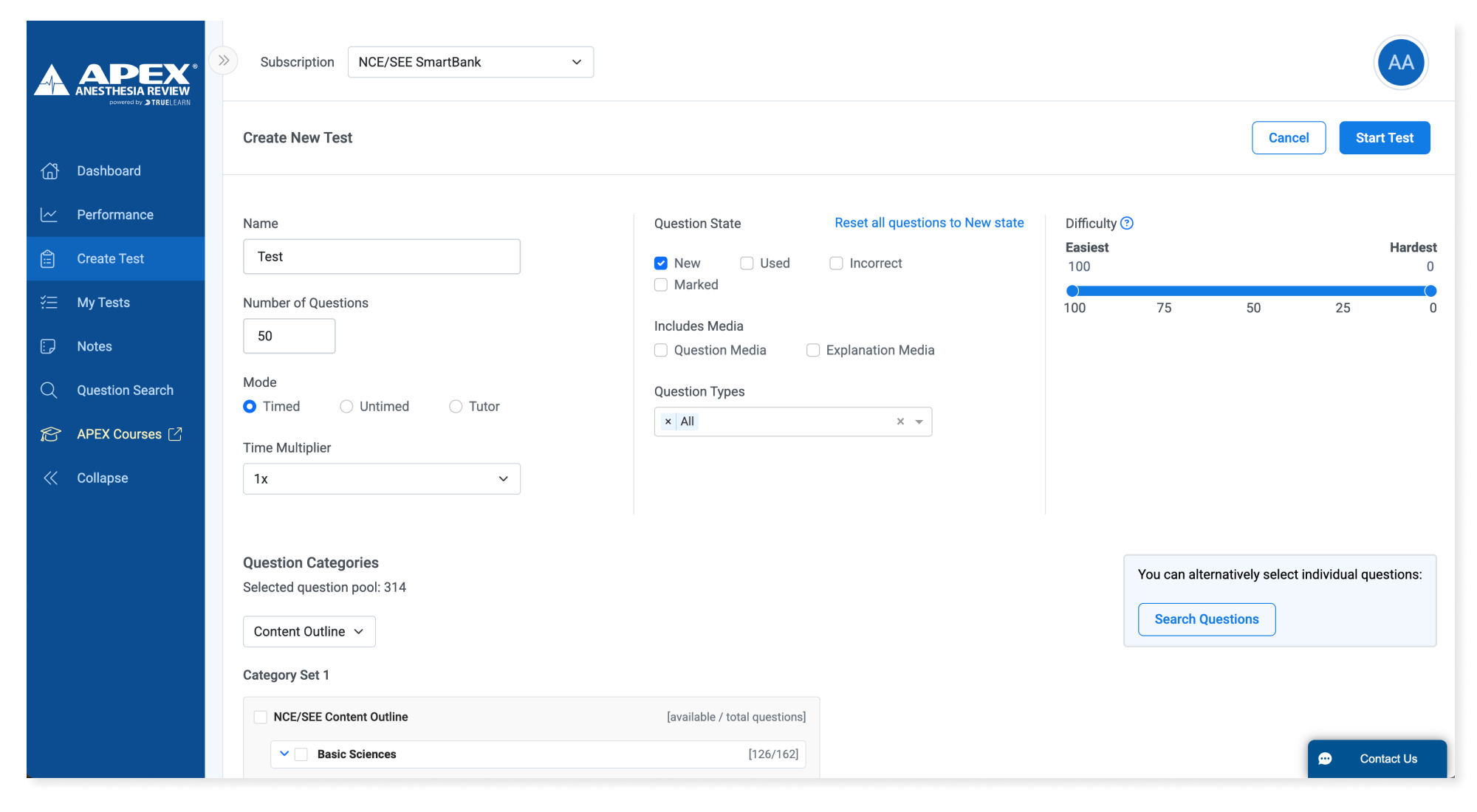
Task: Select the Tutor mode radio button
Action: [456, 407]
